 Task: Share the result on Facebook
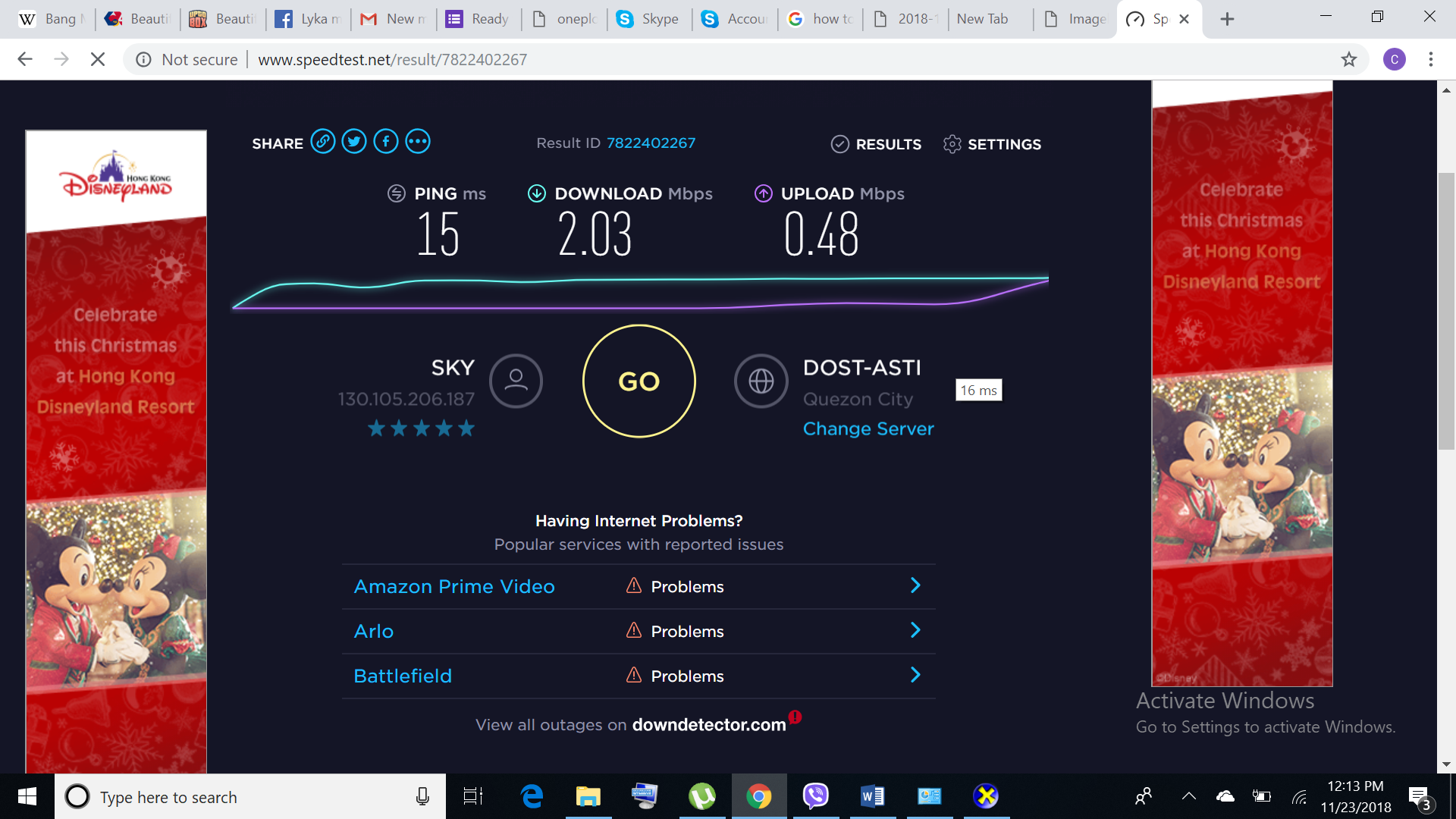click(x=386, y=142)
